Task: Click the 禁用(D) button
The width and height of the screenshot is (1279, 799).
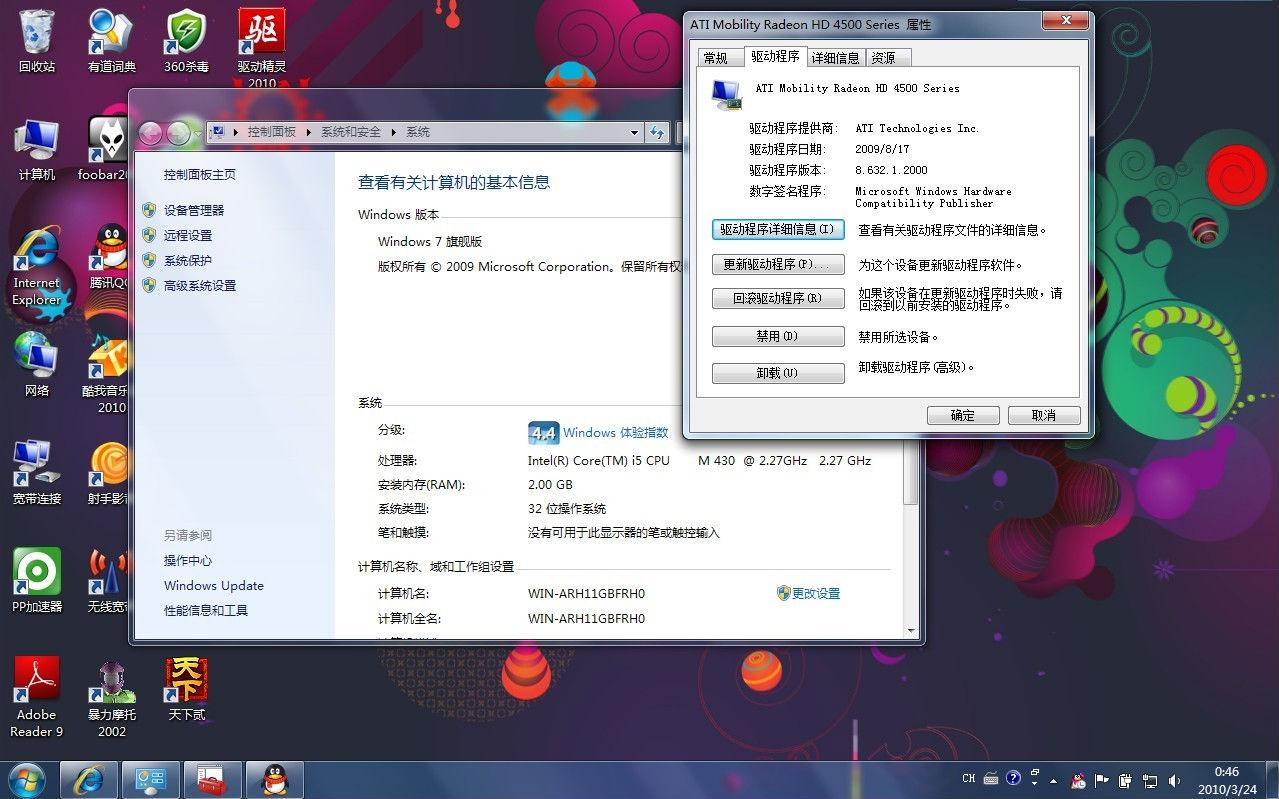Action: [x=778, y=337]
